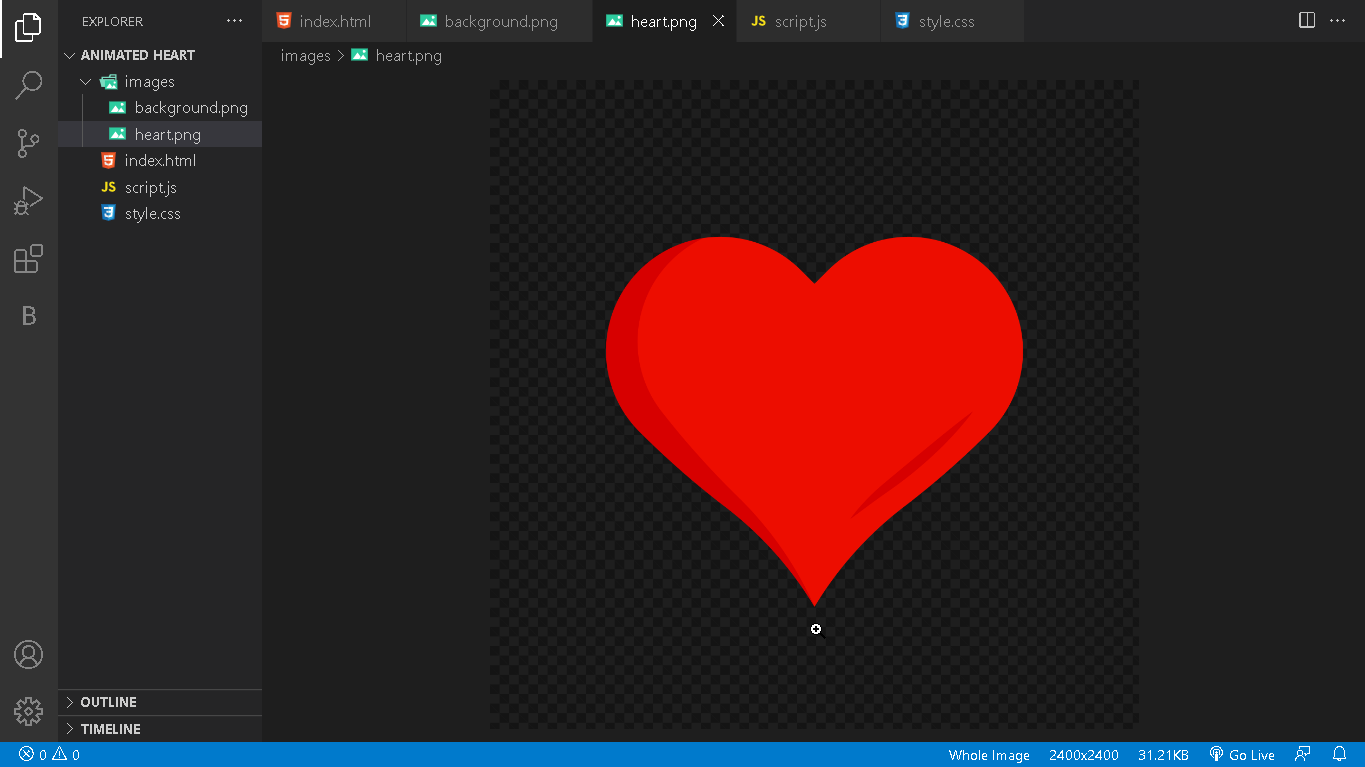Click Whole Image zoom setting in status bar
1365x767 pixels.
coord(988,755)
